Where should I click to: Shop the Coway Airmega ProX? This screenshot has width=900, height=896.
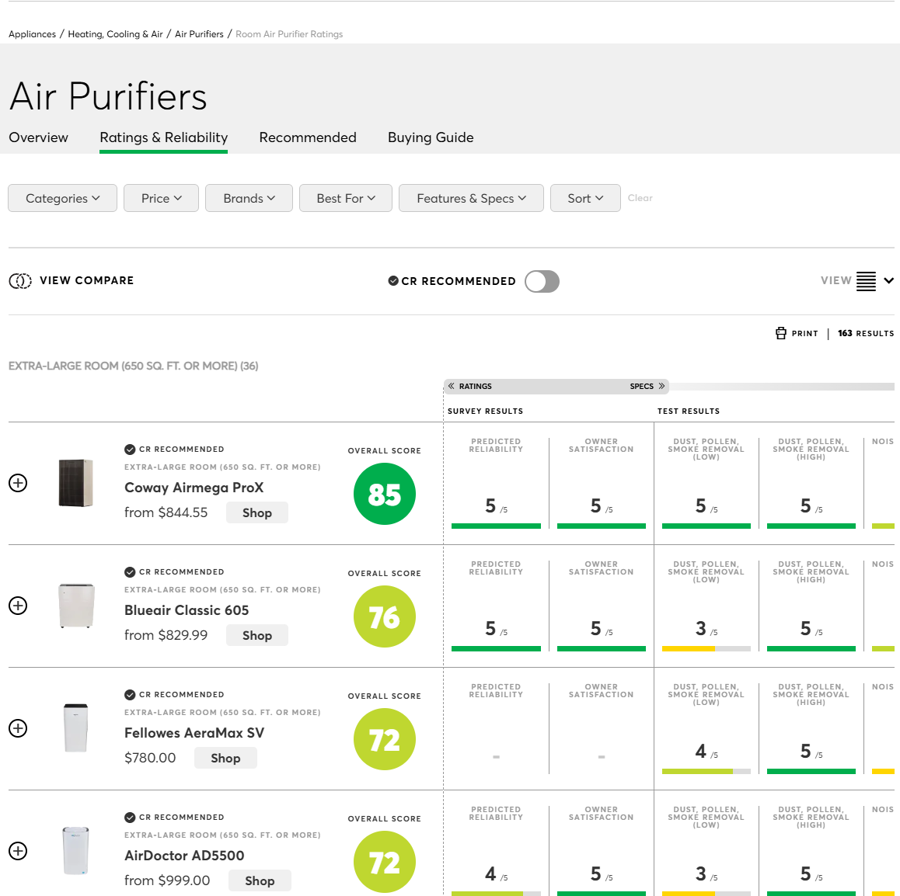point(257,512)
